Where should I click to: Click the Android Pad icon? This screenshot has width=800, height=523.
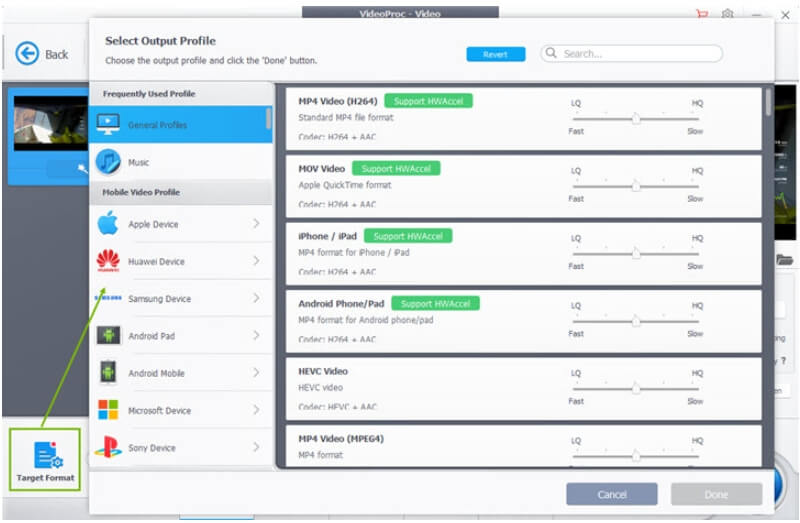click(x=108, y=335)
